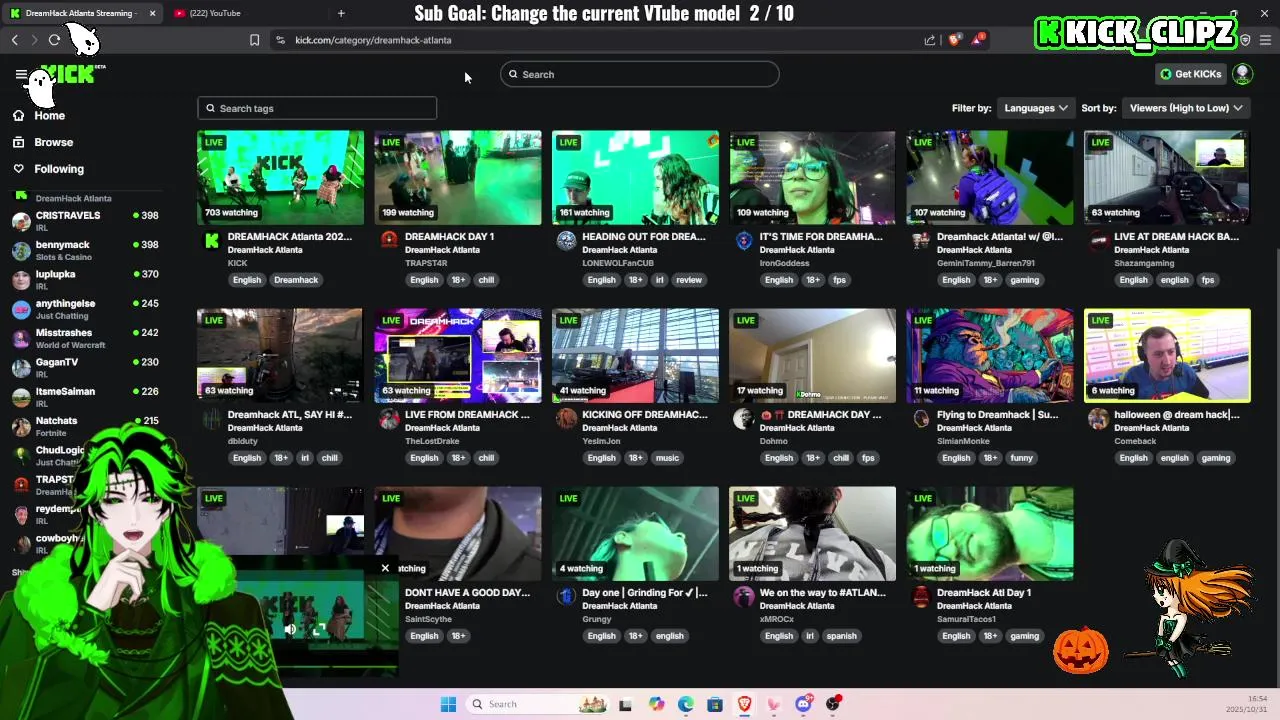Close the DreamHack Atlanta Streaming tab
1280x720 pixels.
(152, 13)
